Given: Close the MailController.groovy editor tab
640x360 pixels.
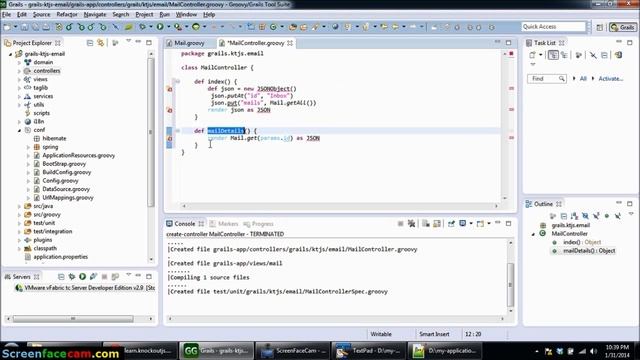Looking at the screenshot, I should point(290,43).
